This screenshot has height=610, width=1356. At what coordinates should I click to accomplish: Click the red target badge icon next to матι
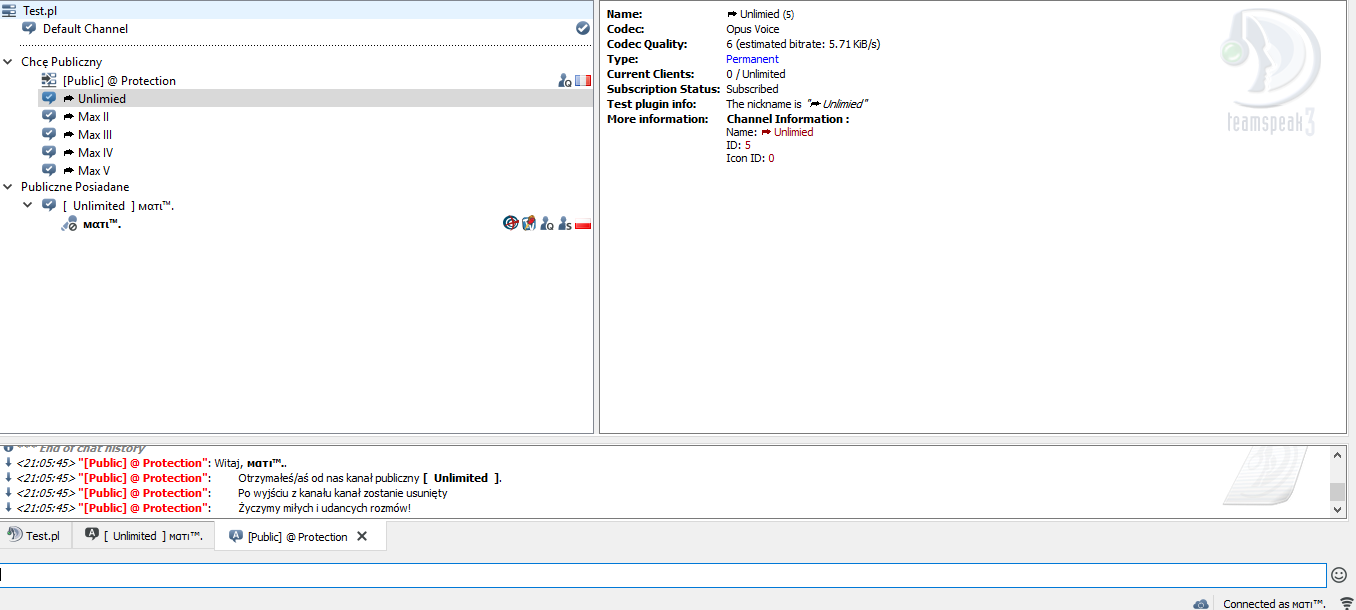pyautogui.click(x=510, y=224)
